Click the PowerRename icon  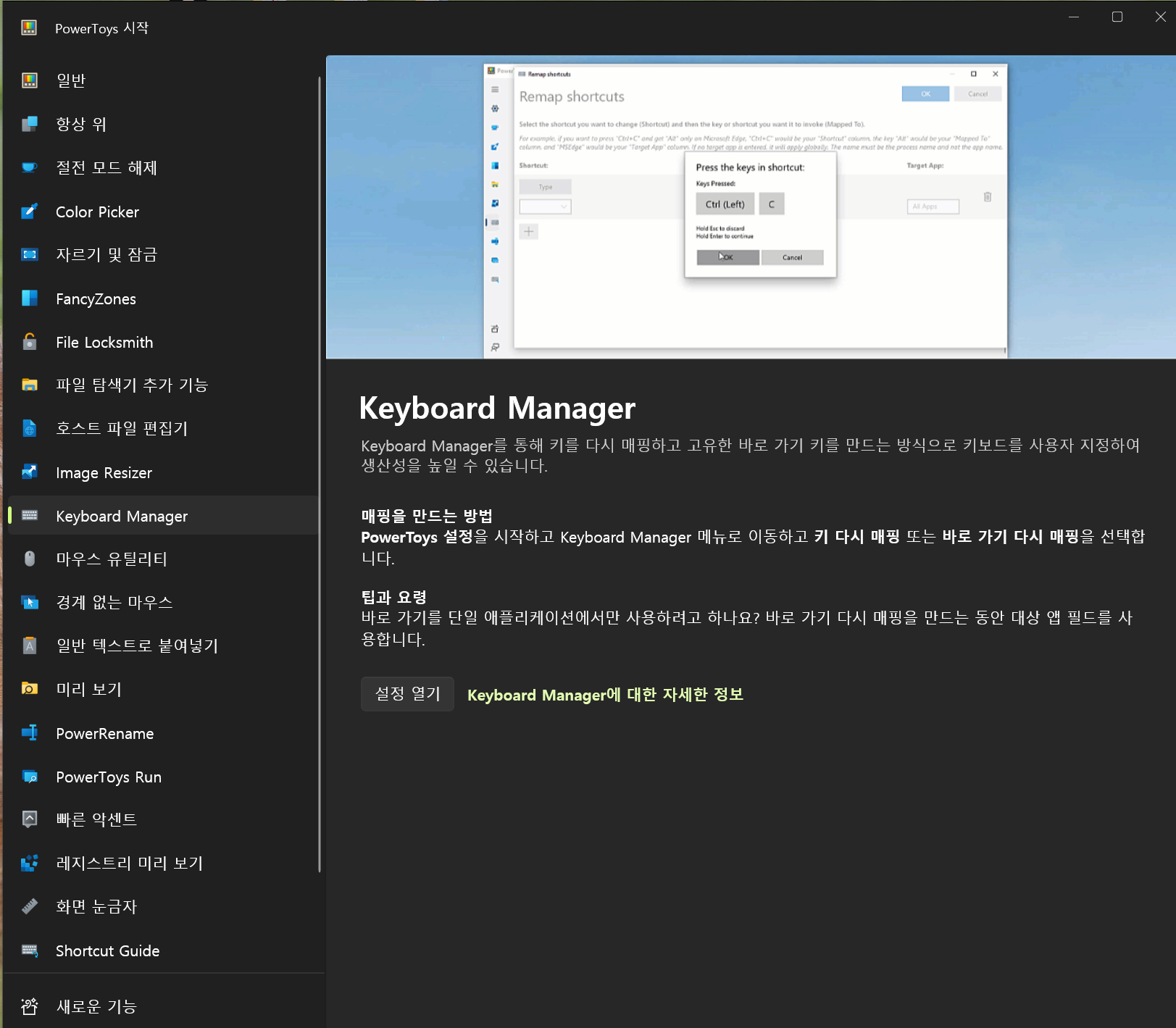[x=30, y=733]
